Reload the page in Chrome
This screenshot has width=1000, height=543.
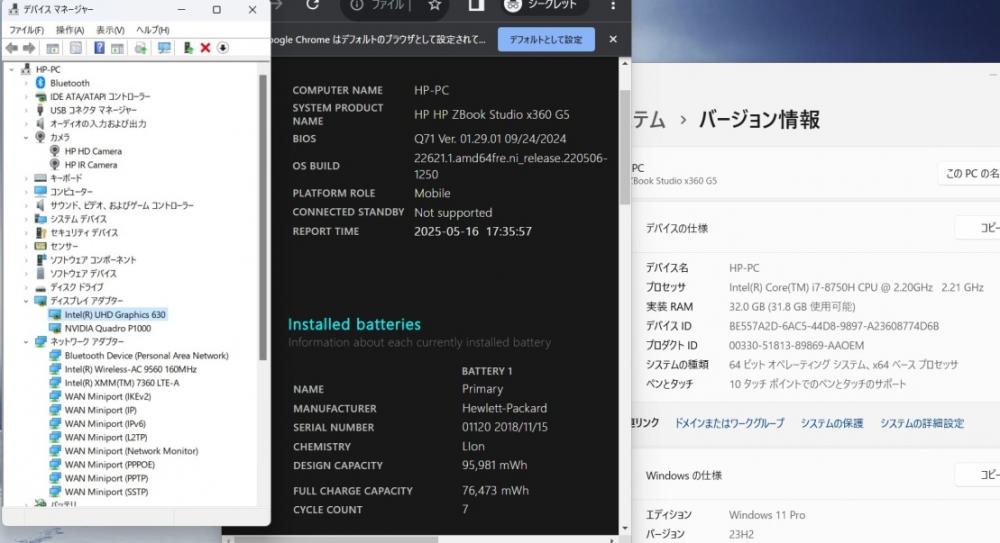(312, 5)
